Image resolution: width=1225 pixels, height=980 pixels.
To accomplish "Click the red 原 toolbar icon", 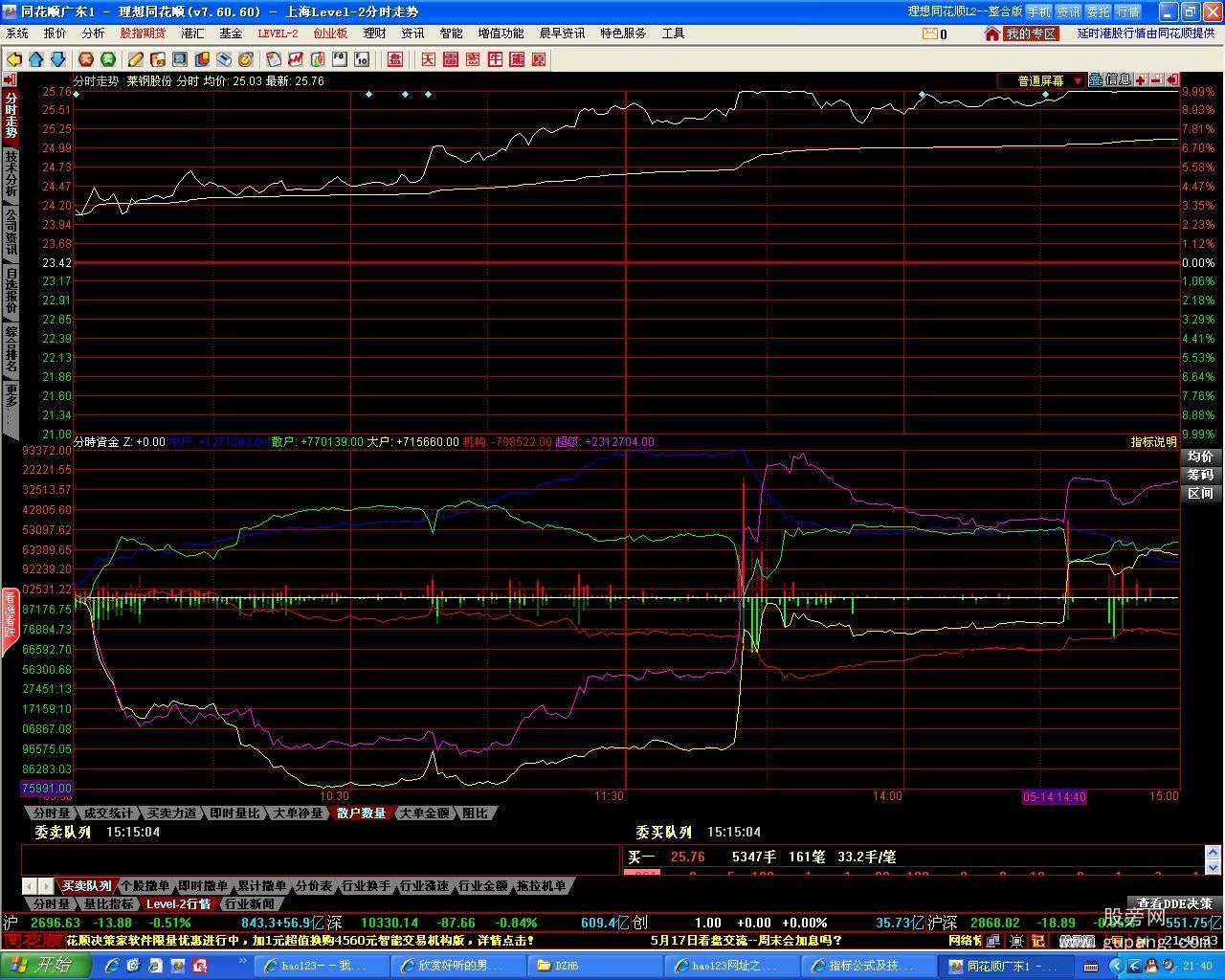I will tap(539, 59).
